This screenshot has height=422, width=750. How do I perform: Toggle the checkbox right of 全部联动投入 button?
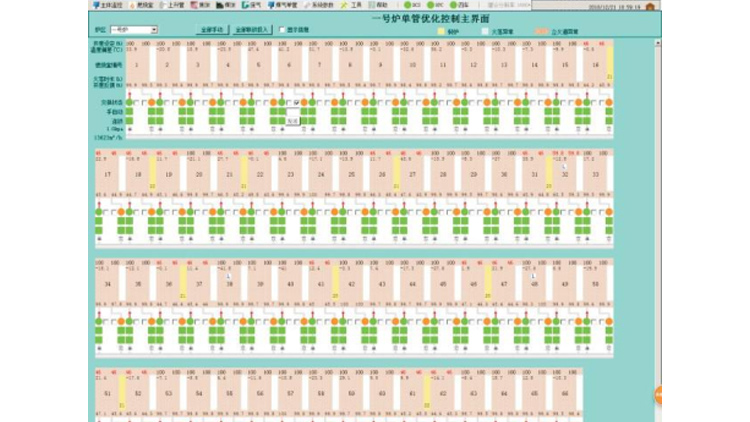click(x=281, y=30)
